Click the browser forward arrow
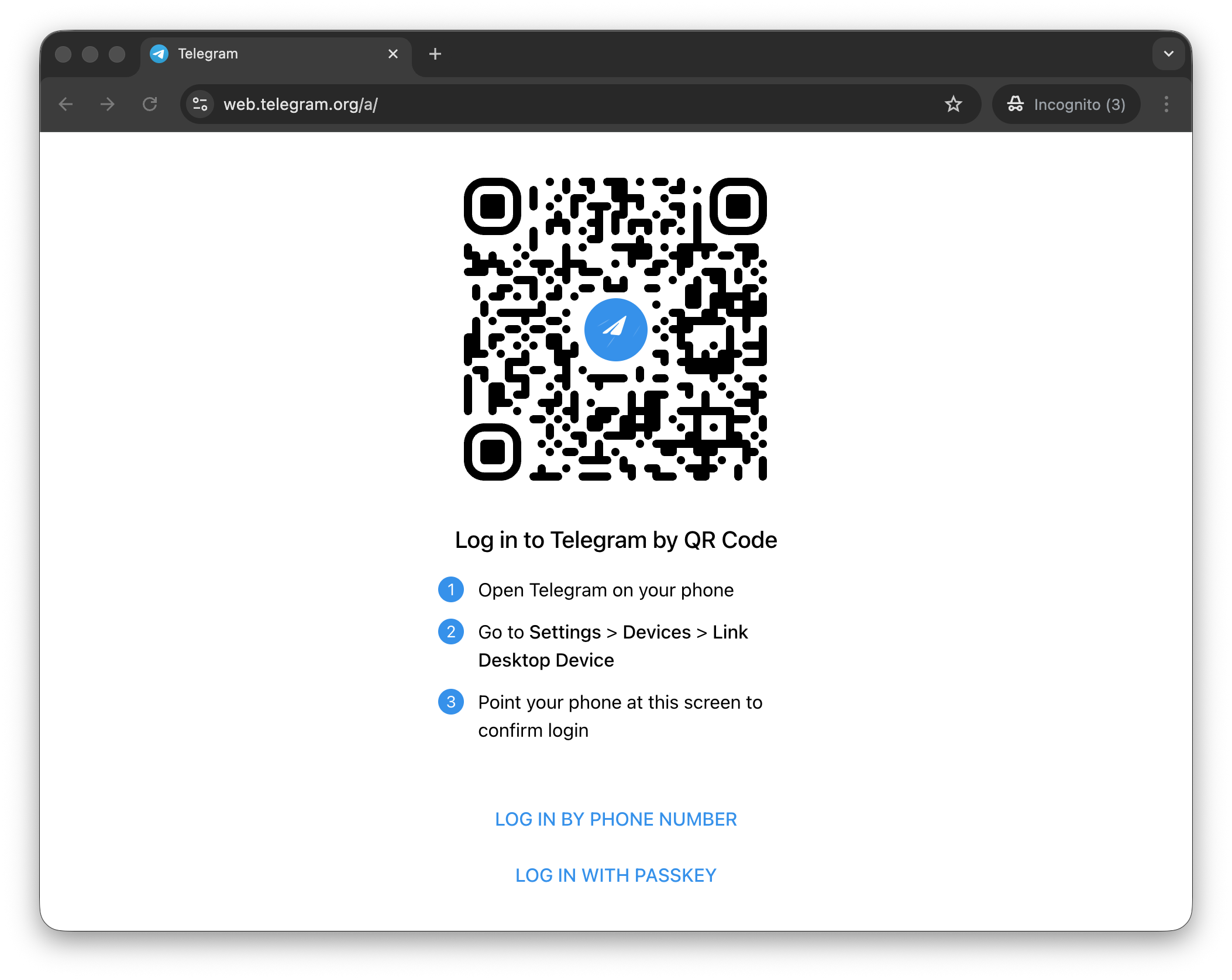Viewport: 1232px width, 980px height. (x=108, y=104)
